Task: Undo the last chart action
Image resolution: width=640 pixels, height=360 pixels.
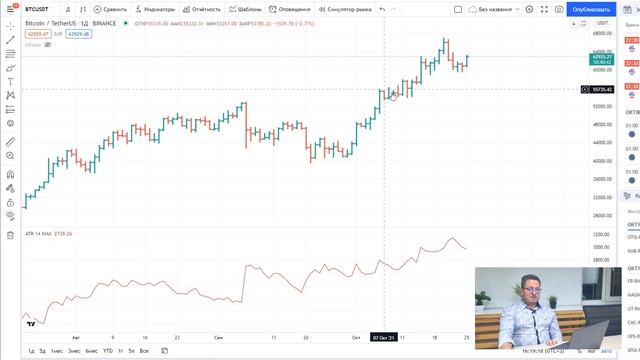Action: click(x=382, y=9)
